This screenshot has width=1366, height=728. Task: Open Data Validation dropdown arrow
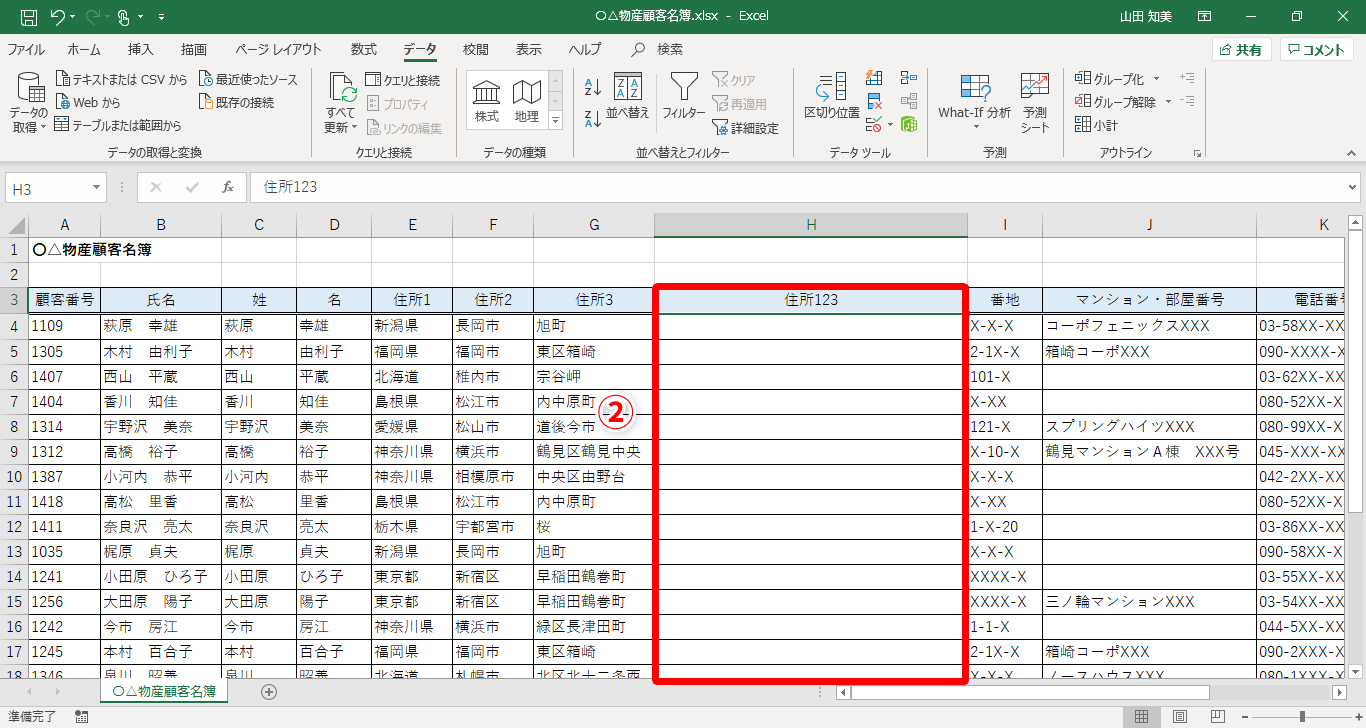[x=888, y=125]
